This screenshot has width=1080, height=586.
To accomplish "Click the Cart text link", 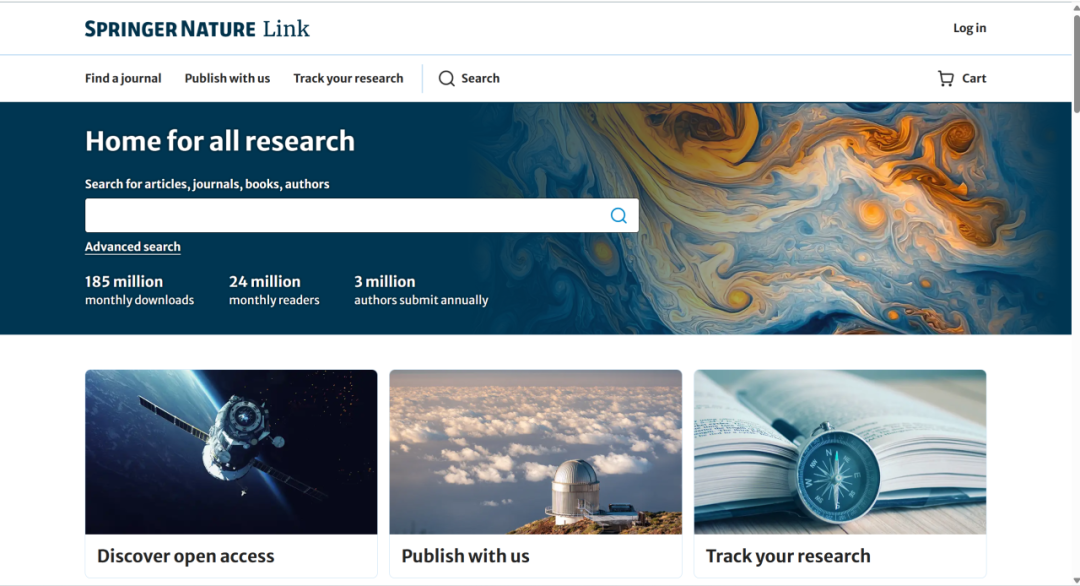I will [974, 79].
